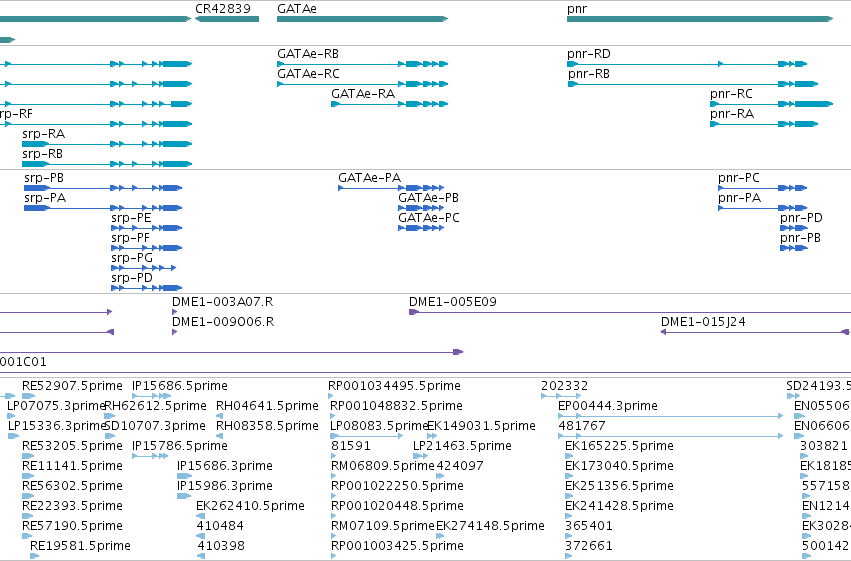This screenshot has height=561, width=851.
Task: Select the RP001003425.5prime EST label
Action: pos(397,547)
